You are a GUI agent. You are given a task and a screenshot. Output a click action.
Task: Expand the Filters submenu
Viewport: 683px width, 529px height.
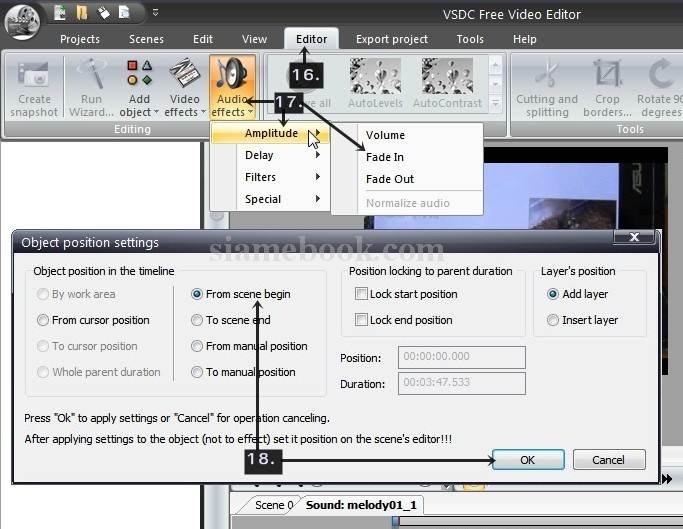click(x=270, y=177)
